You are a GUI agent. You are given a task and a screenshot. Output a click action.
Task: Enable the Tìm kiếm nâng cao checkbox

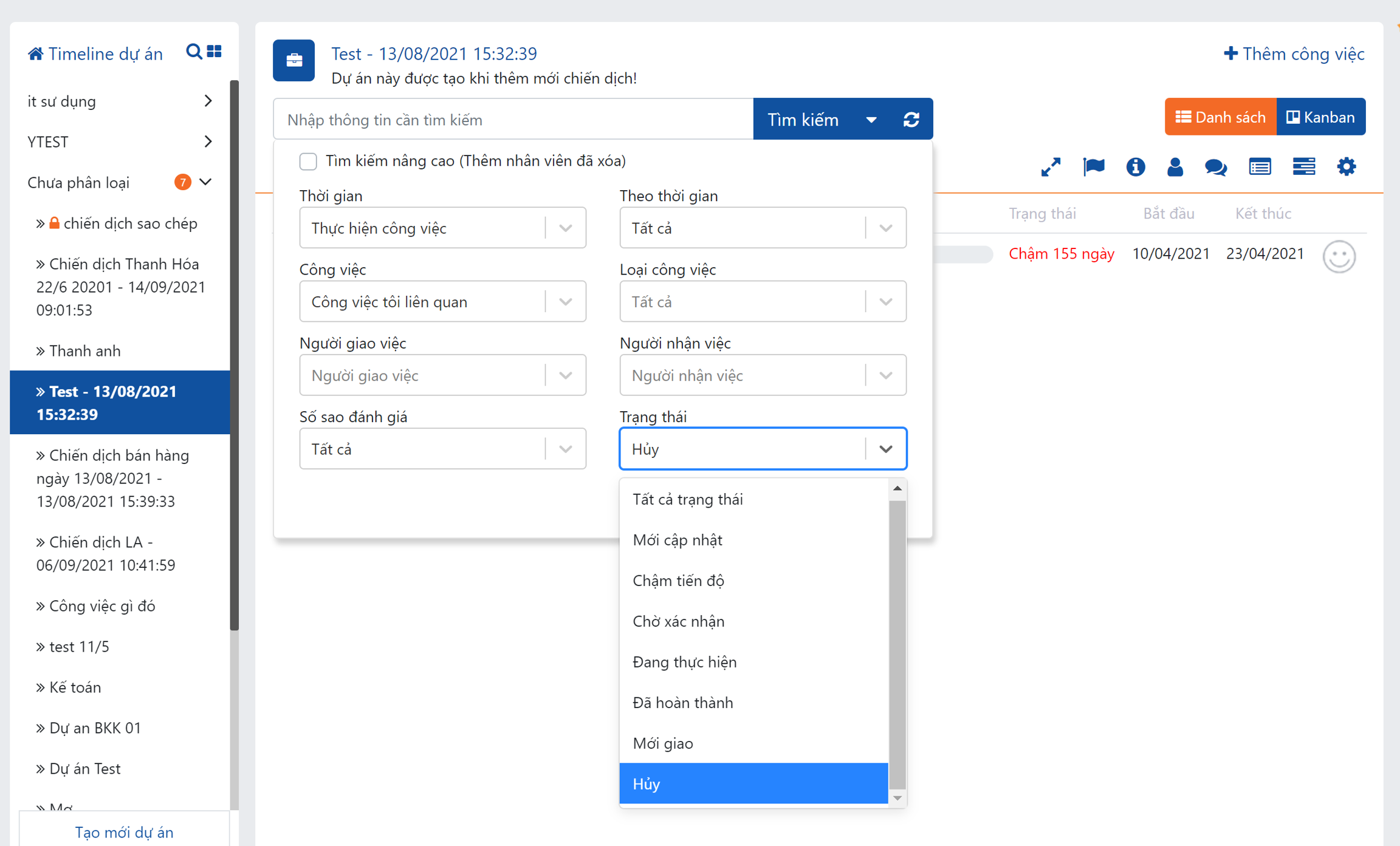[x=308, y=162]
